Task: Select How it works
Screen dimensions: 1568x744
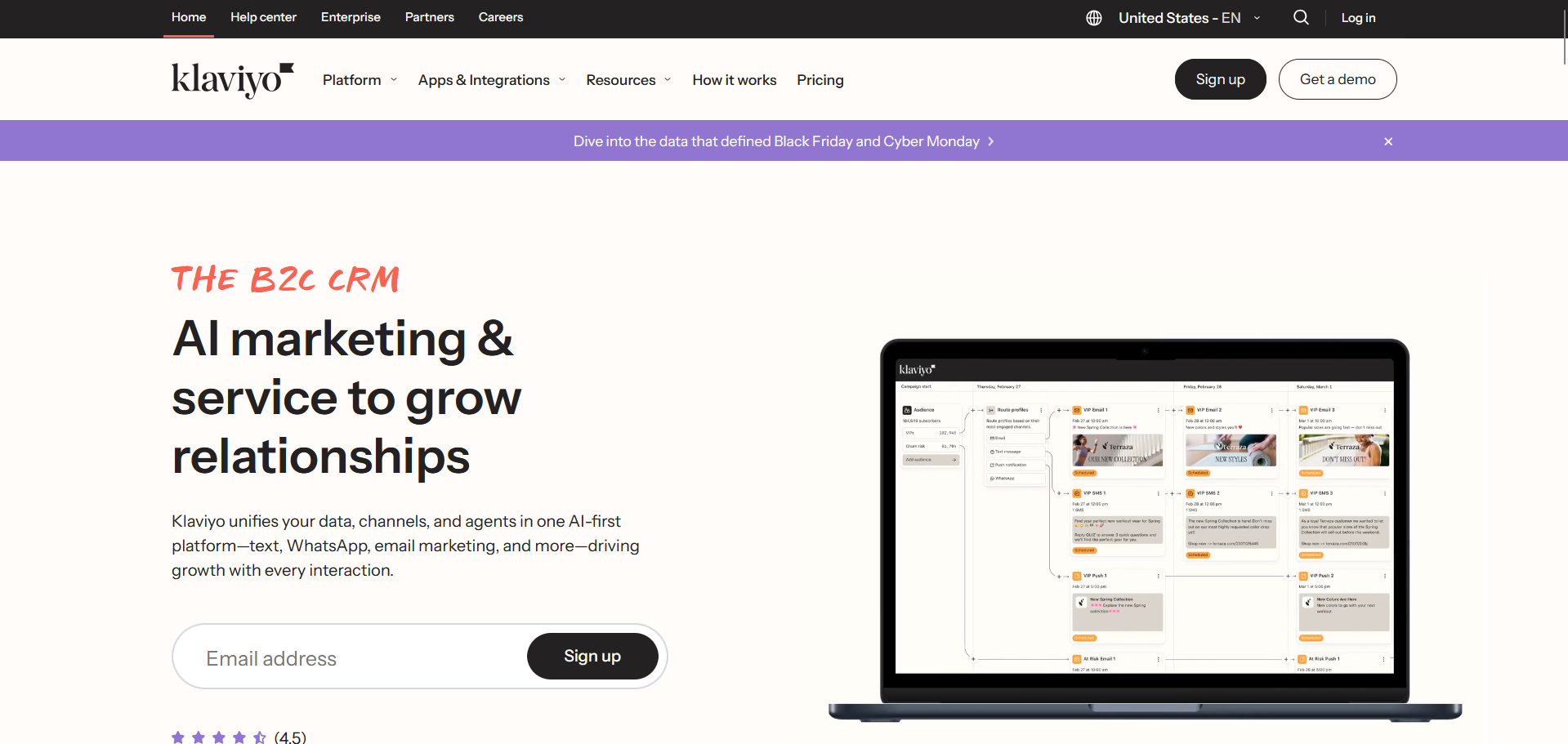Action: (735, 80)
